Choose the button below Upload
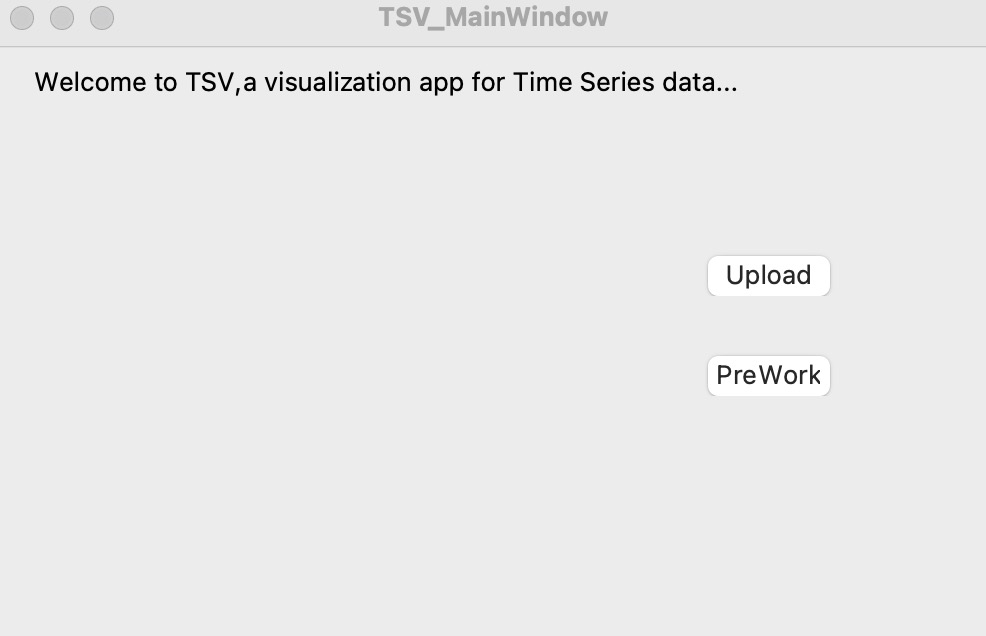 768,376
